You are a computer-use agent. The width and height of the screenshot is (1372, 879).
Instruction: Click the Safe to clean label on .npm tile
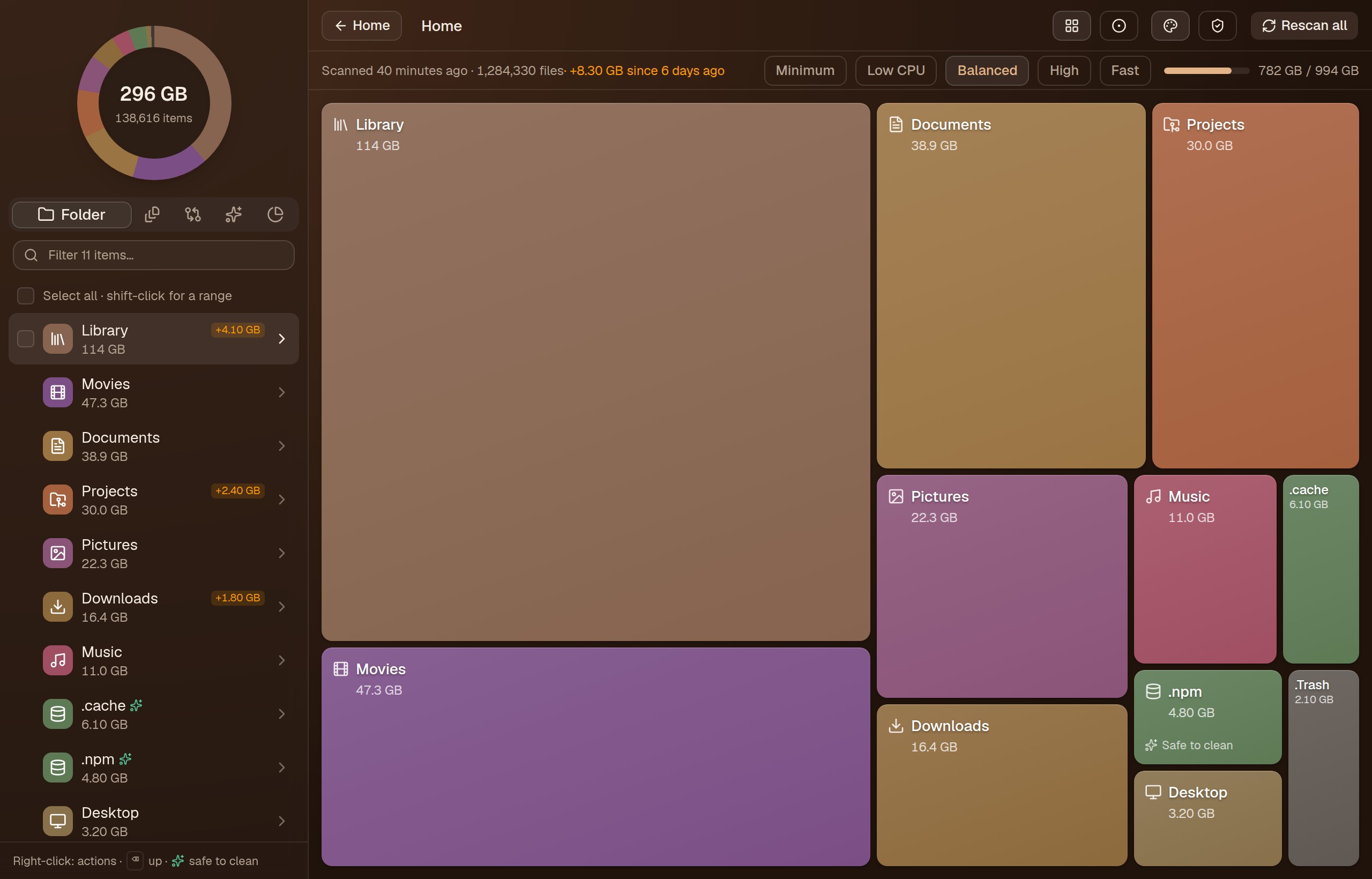(1189, 745)
